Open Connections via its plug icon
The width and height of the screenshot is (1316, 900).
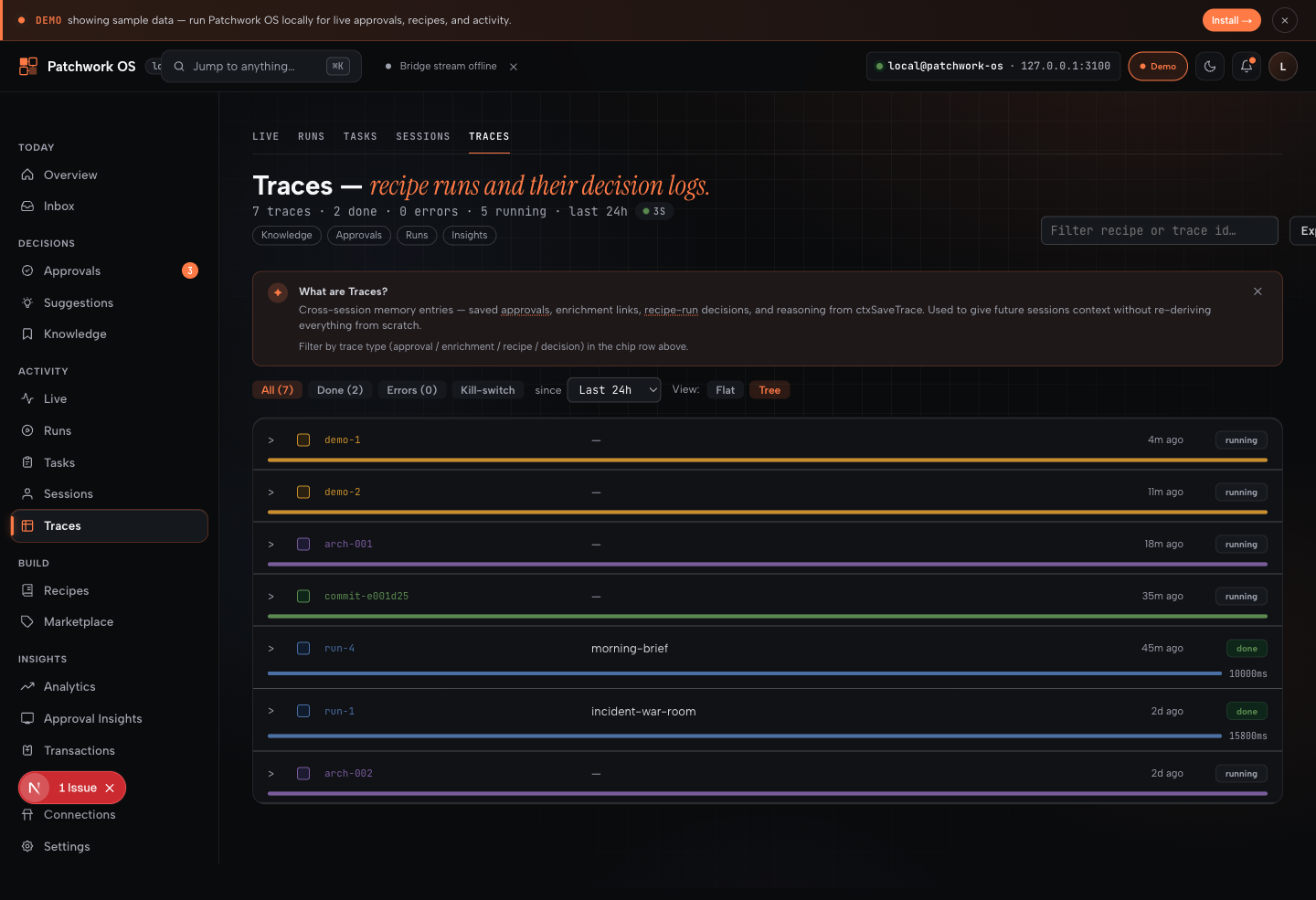tap(27, 814)
